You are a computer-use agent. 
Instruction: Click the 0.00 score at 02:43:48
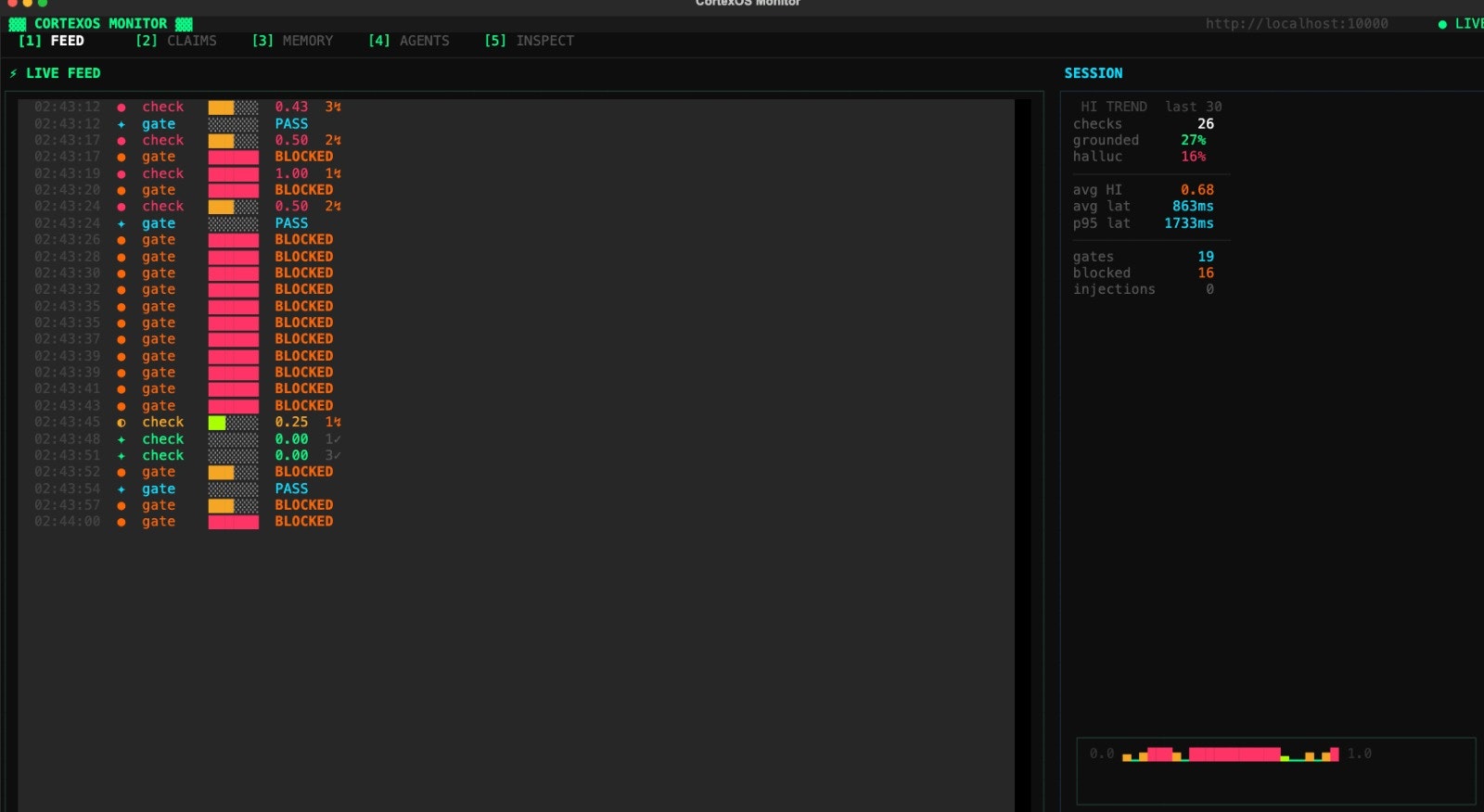(x=291, y=439)
